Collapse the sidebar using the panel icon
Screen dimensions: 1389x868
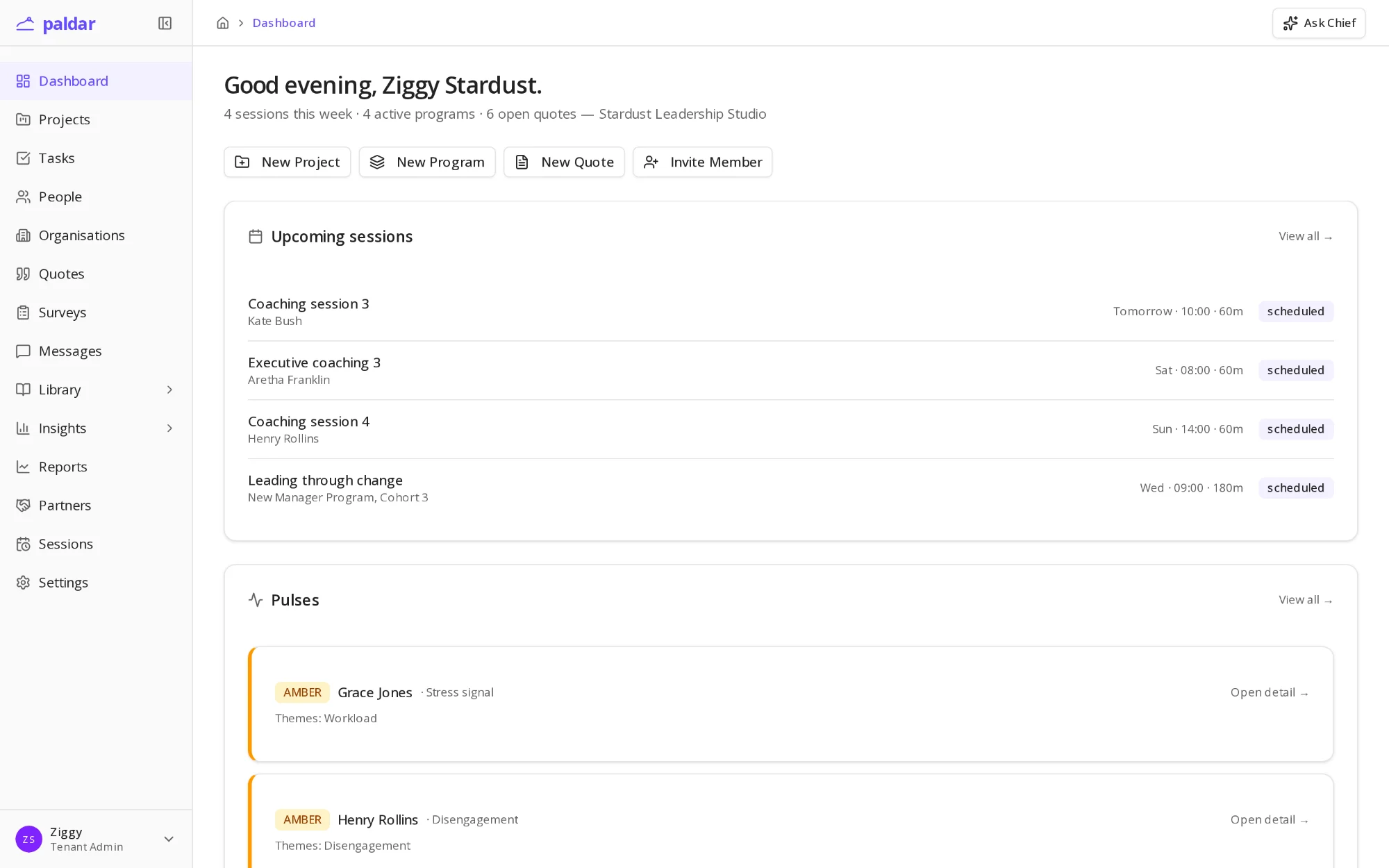point(165,24)
